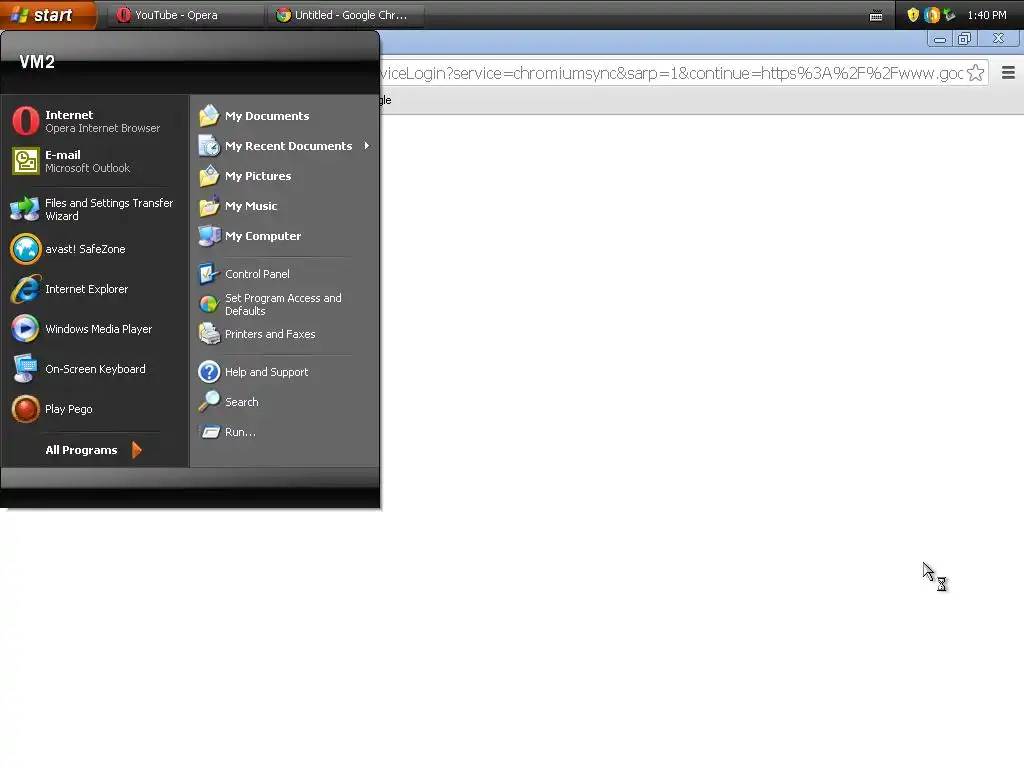
Task: Click the avast! SafeZone label
Action: (x=86, y=249)
